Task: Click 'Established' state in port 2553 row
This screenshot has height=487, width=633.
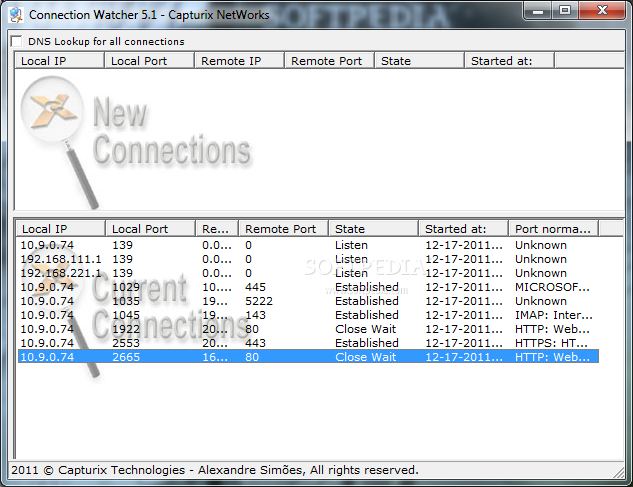Action: coord(367,343)
